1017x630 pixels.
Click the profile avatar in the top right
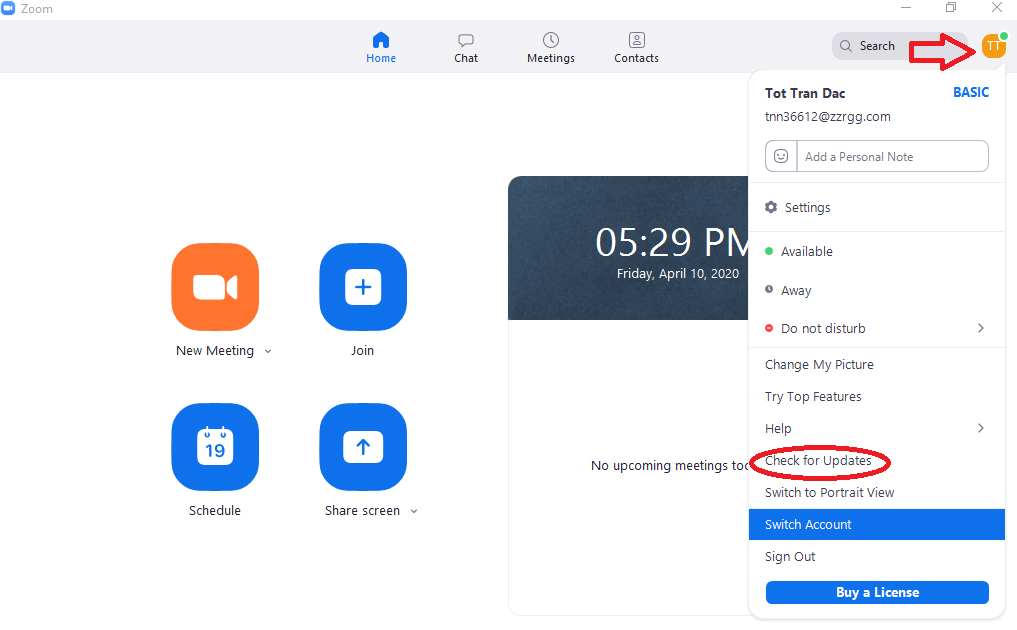pos(993,46)
